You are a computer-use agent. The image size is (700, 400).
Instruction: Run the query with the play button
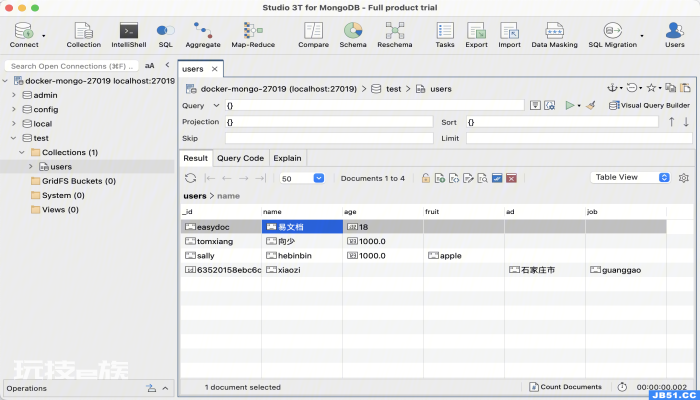[x=570, y=105]
